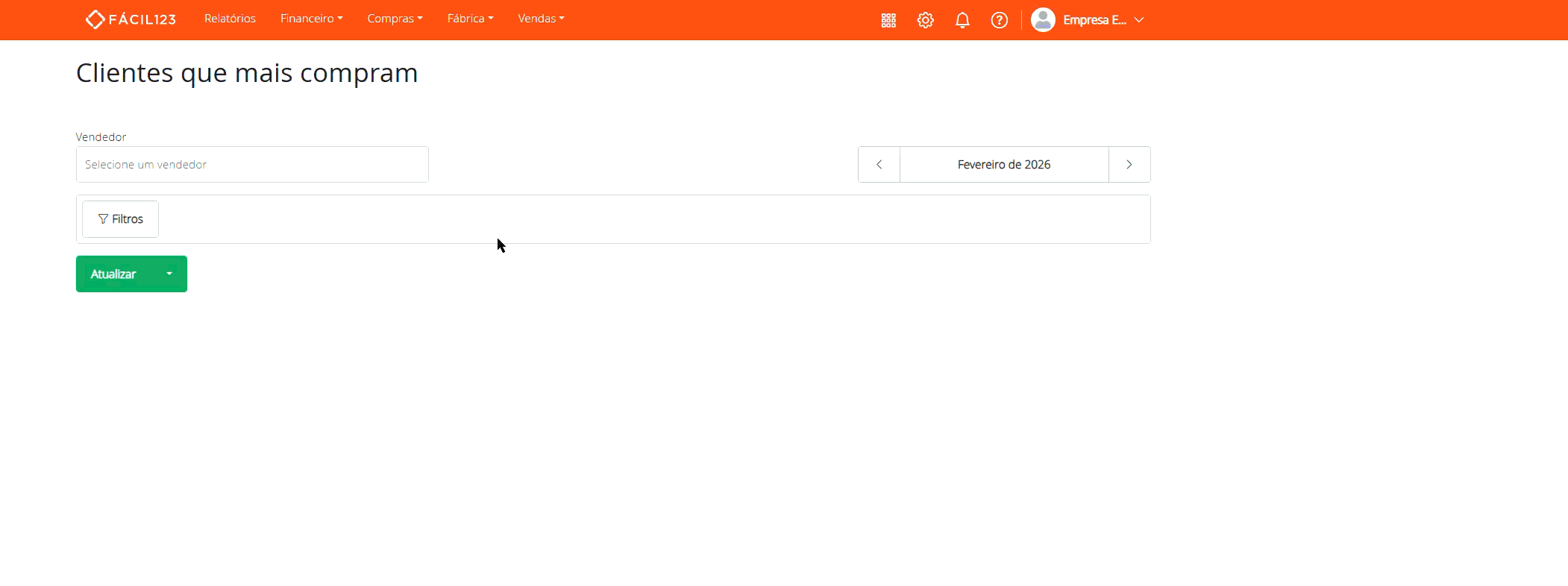Open the apps grid icon
Screen dimensions: 1568x586
click(888, 20)
